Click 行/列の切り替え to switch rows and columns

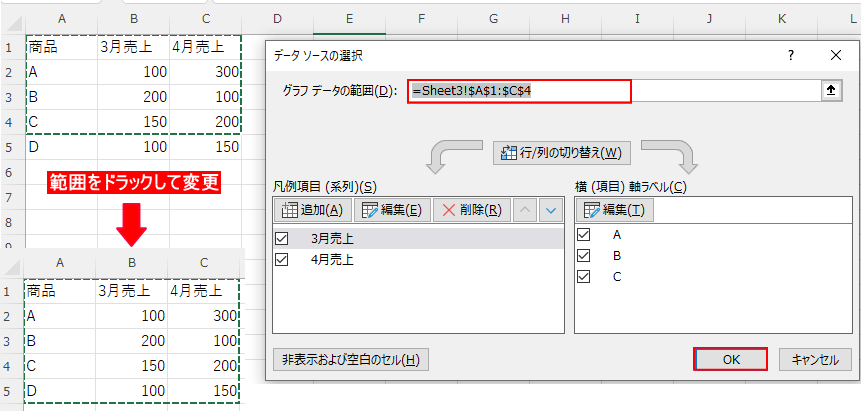coord(562,153)
